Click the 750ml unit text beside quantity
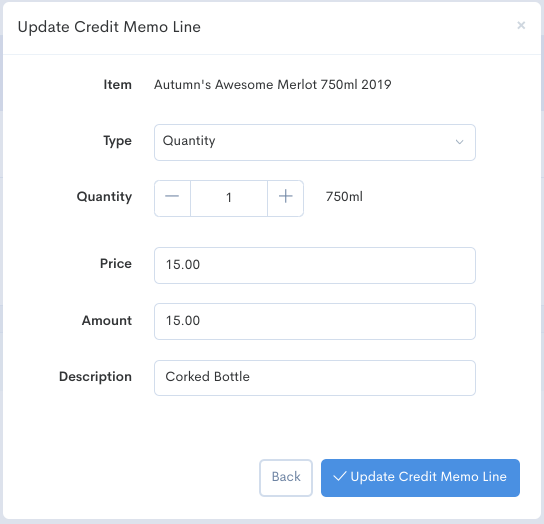Screen dimensions: 544x524 click(x=344, y=197)
